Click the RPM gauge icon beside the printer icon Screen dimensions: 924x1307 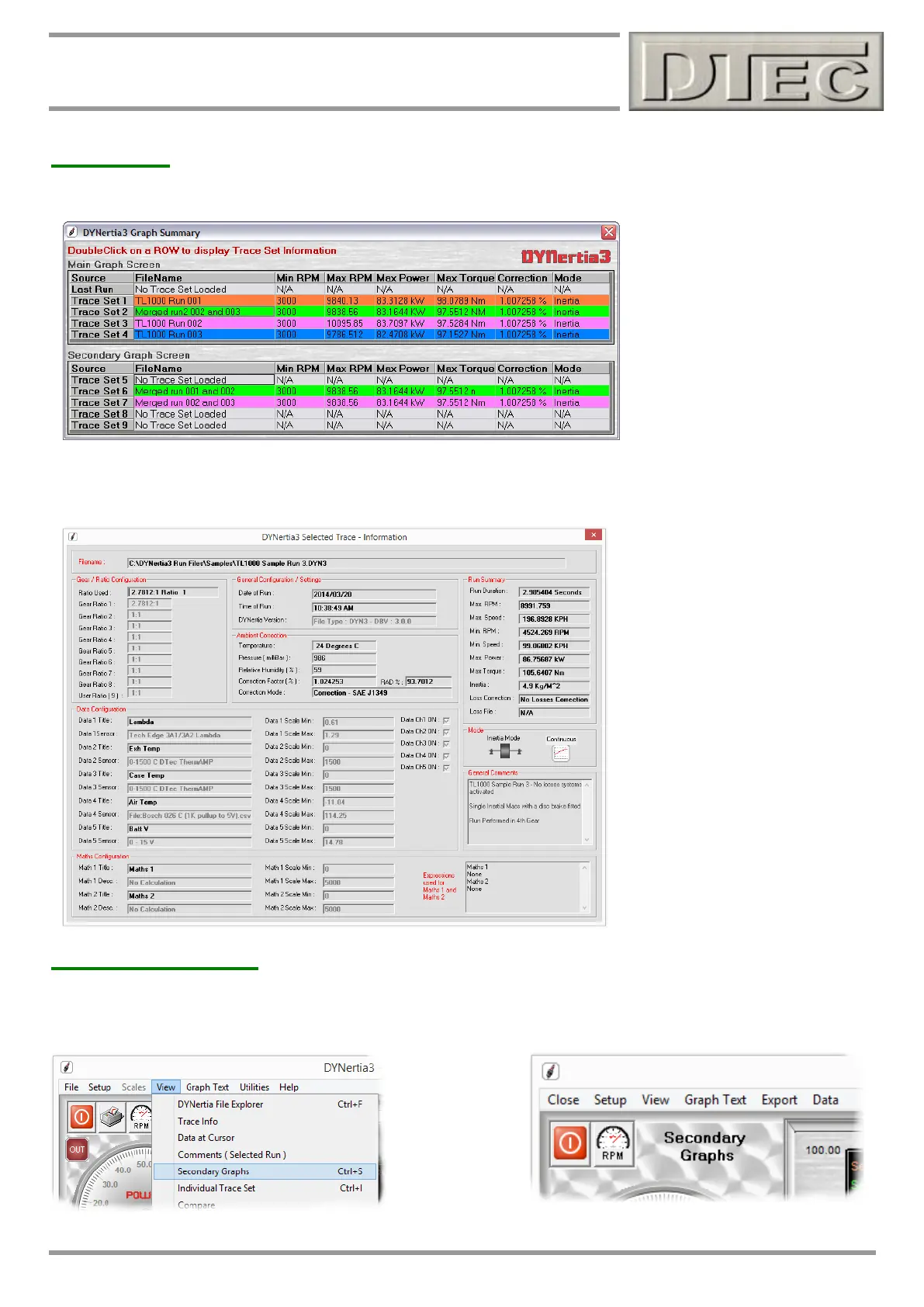pos(140,1117)
